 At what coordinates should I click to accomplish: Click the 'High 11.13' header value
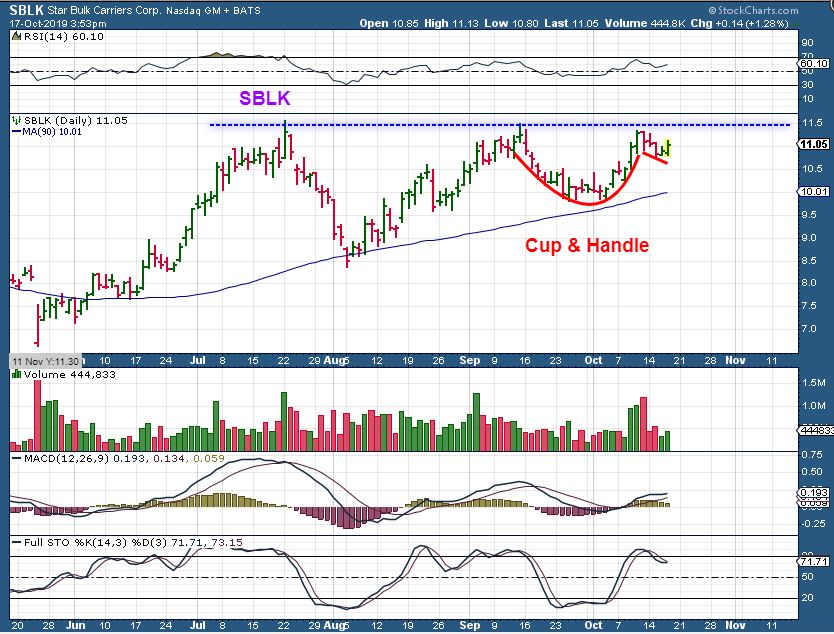pos(452,23)
